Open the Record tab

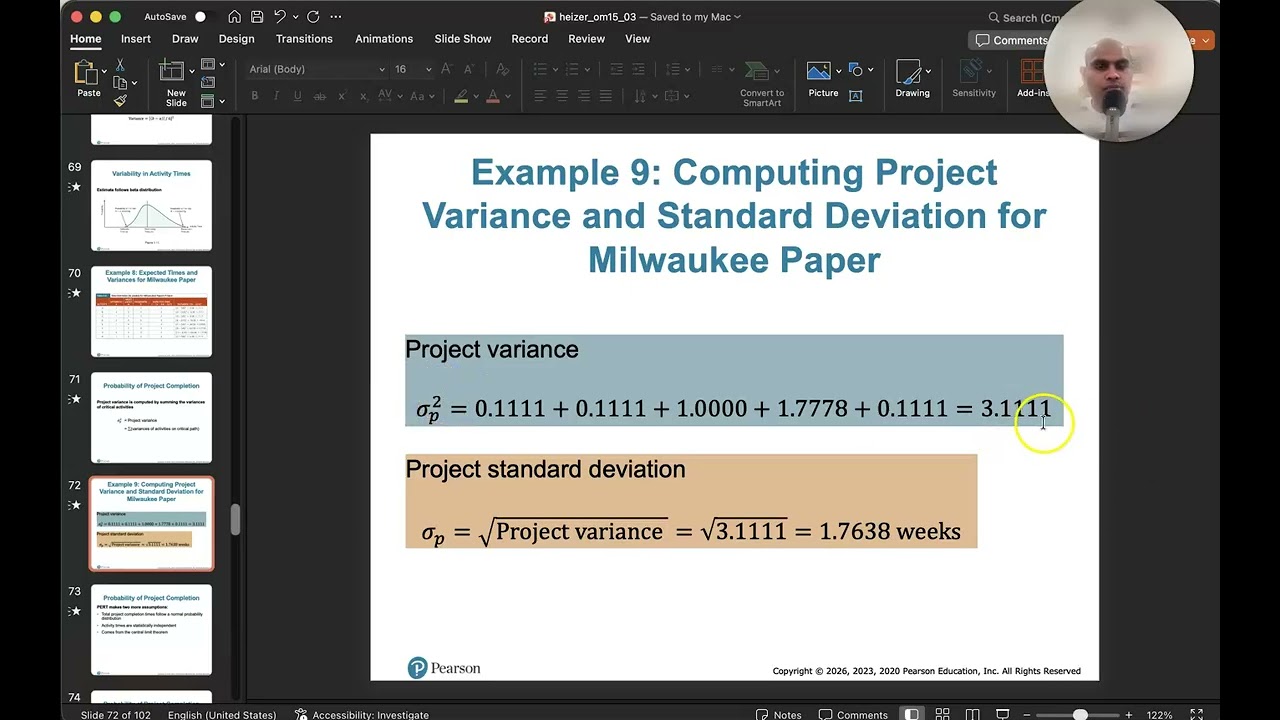pos(530,39)
